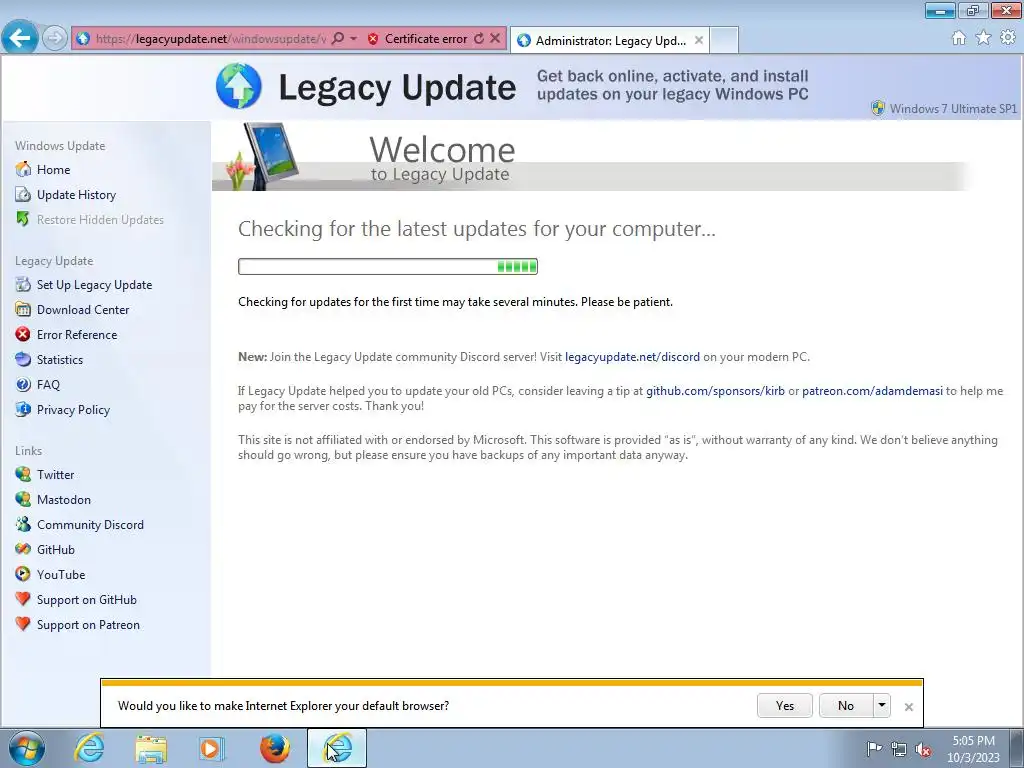Click the Legacy Update globe logo

coord(239,86)
